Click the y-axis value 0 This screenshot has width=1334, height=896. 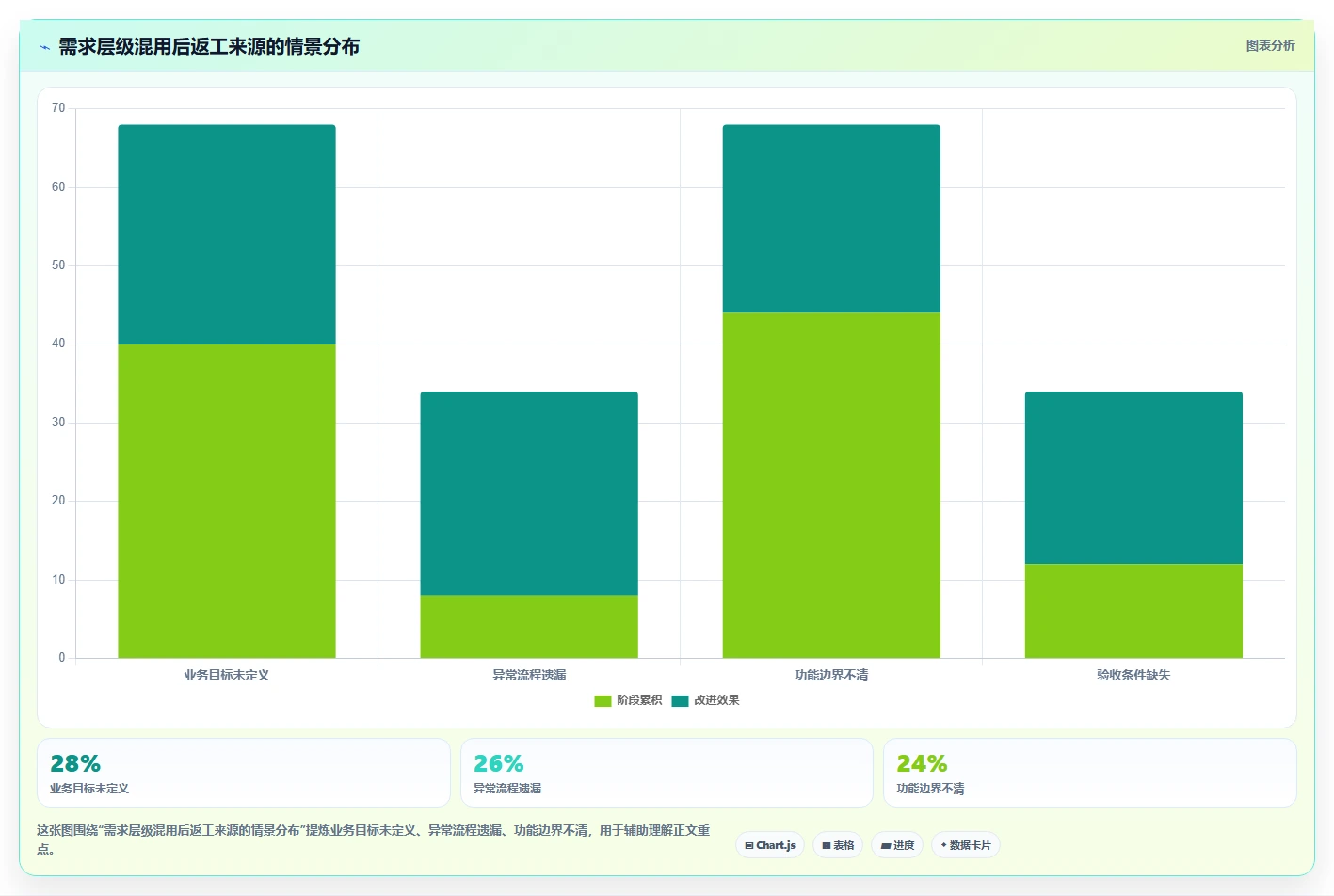tap(62, 658)
